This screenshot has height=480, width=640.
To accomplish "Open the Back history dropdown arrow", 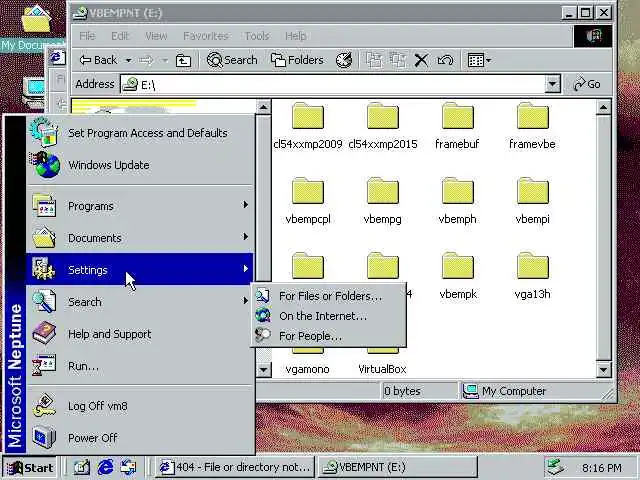I will [x=128, y=60].
